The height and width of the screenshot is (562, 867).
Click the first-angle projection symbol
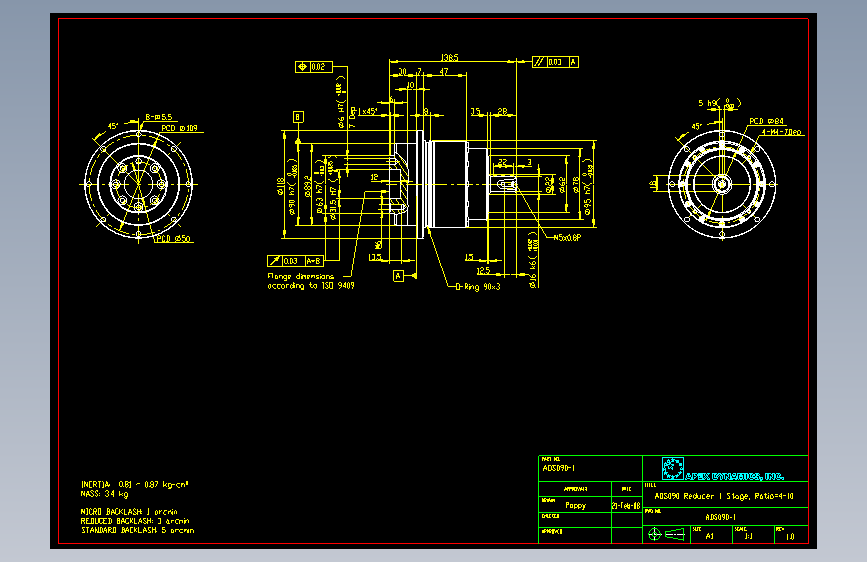click(666, 534)
